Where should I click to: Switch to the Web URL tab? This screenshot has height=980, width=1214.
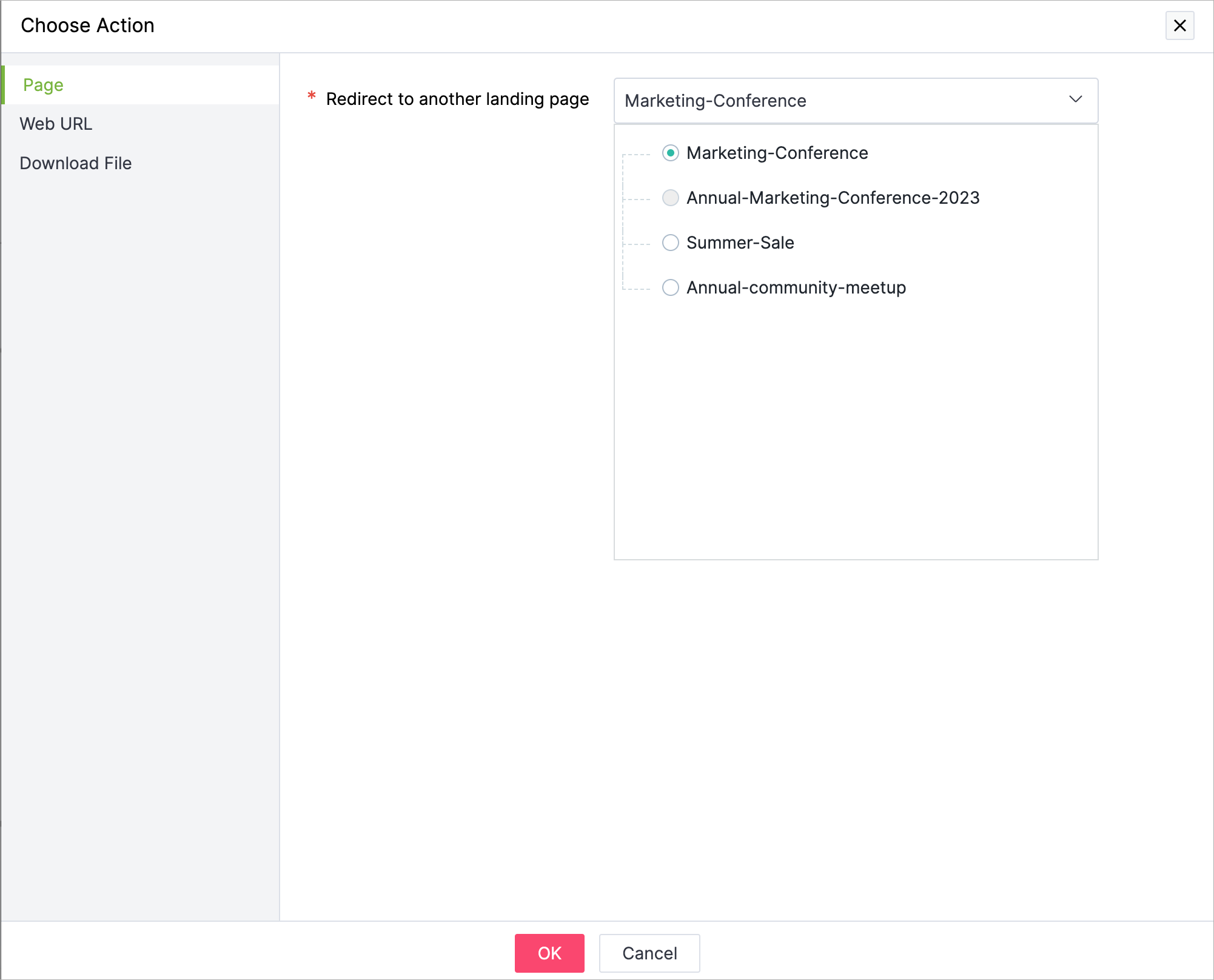pos(56,124)
